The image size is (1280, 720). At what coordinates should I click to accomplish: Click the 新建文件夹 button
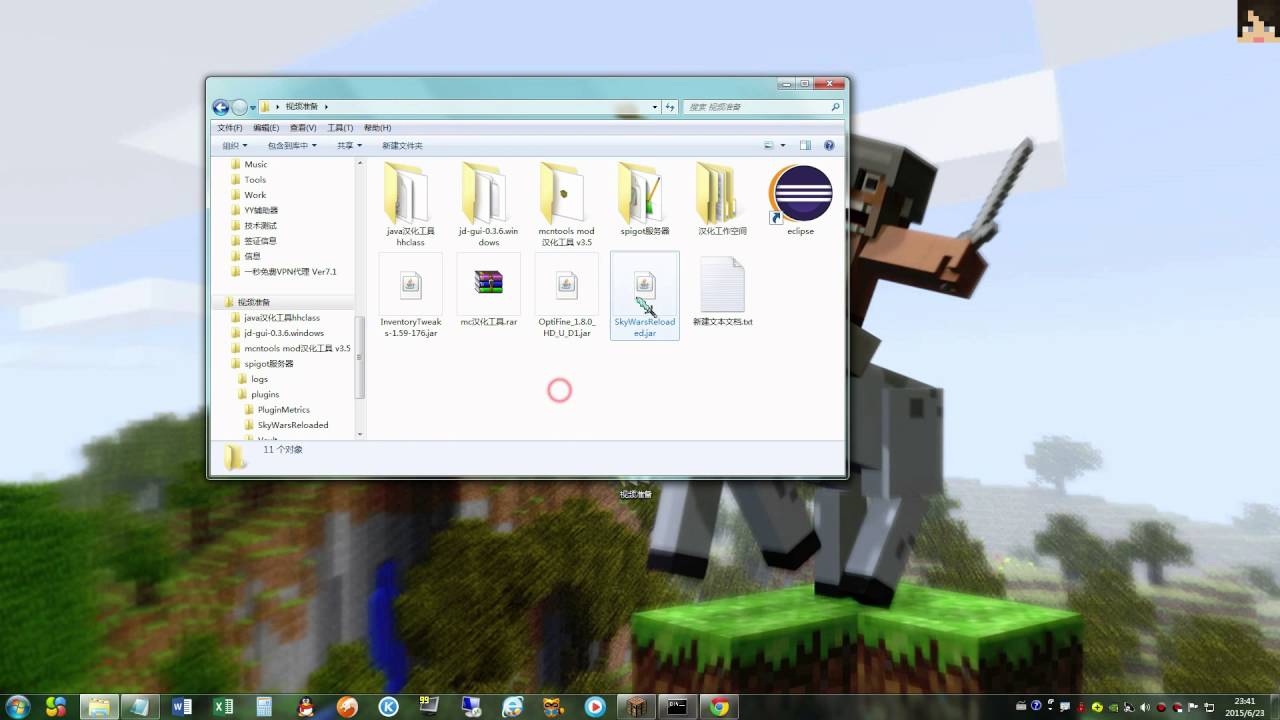[402, 145]
